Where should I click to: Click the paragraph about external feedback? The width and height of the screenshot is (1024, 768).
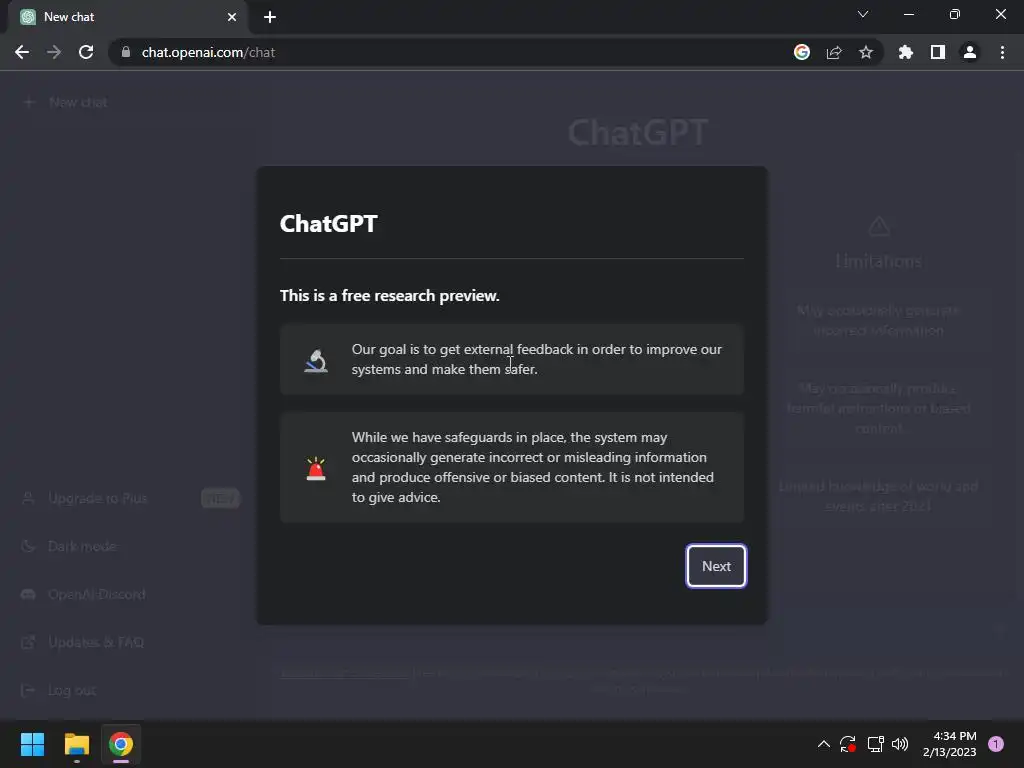(x=536, y=359)
